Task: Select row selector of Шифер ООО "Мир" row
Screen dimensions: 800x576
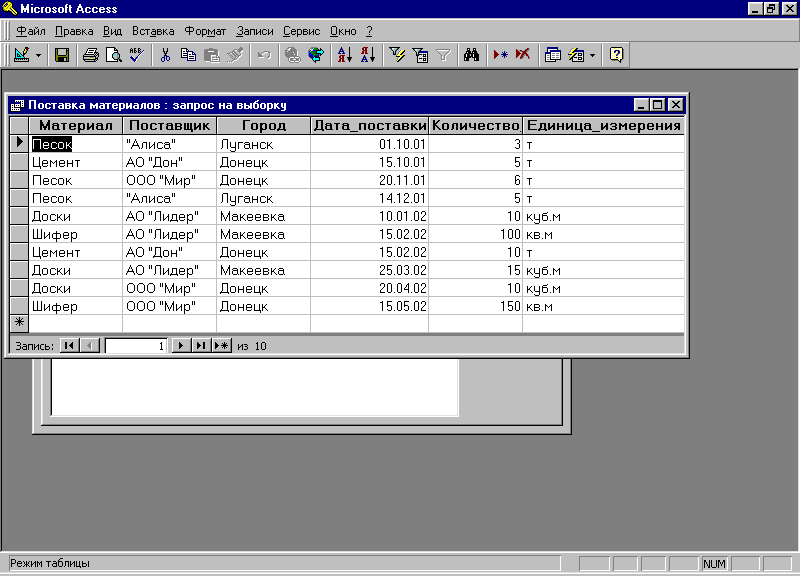Action: pyautogui.click(x=19, y=306)
